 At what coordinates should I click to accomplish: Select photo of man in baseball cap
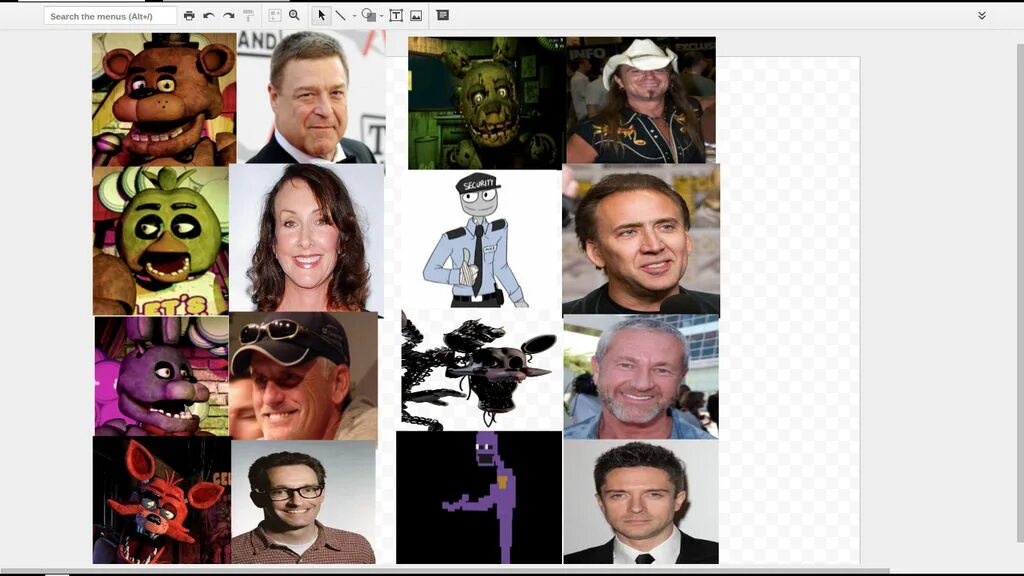click(x=303, y=376)
